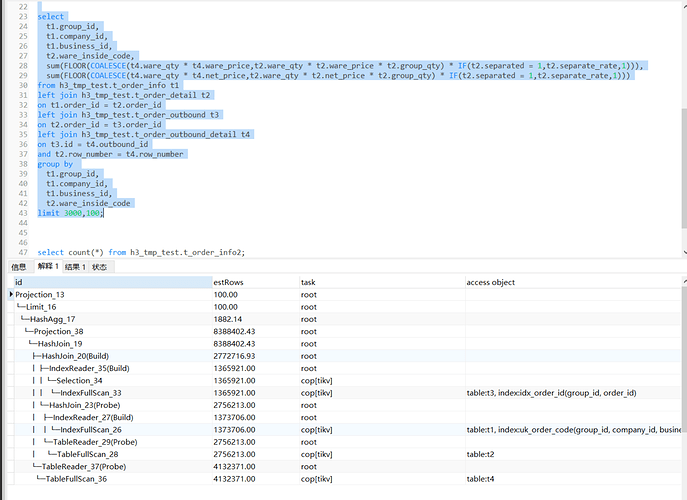Viewport: 687px width, 500px height.
Task: Sort by the id column header
Action: click(113, 282)
